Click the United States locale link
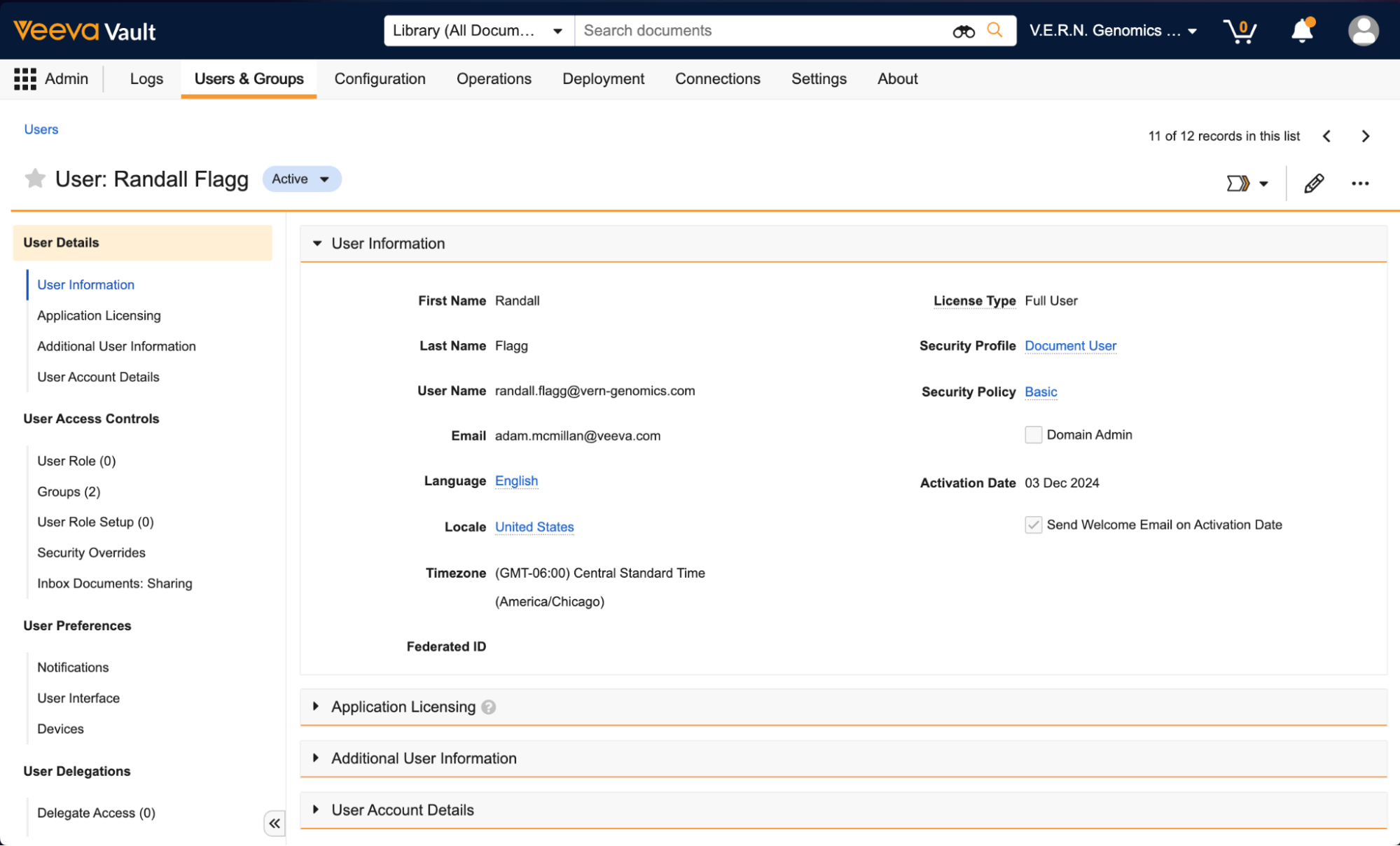 click(x=534, y=527)
